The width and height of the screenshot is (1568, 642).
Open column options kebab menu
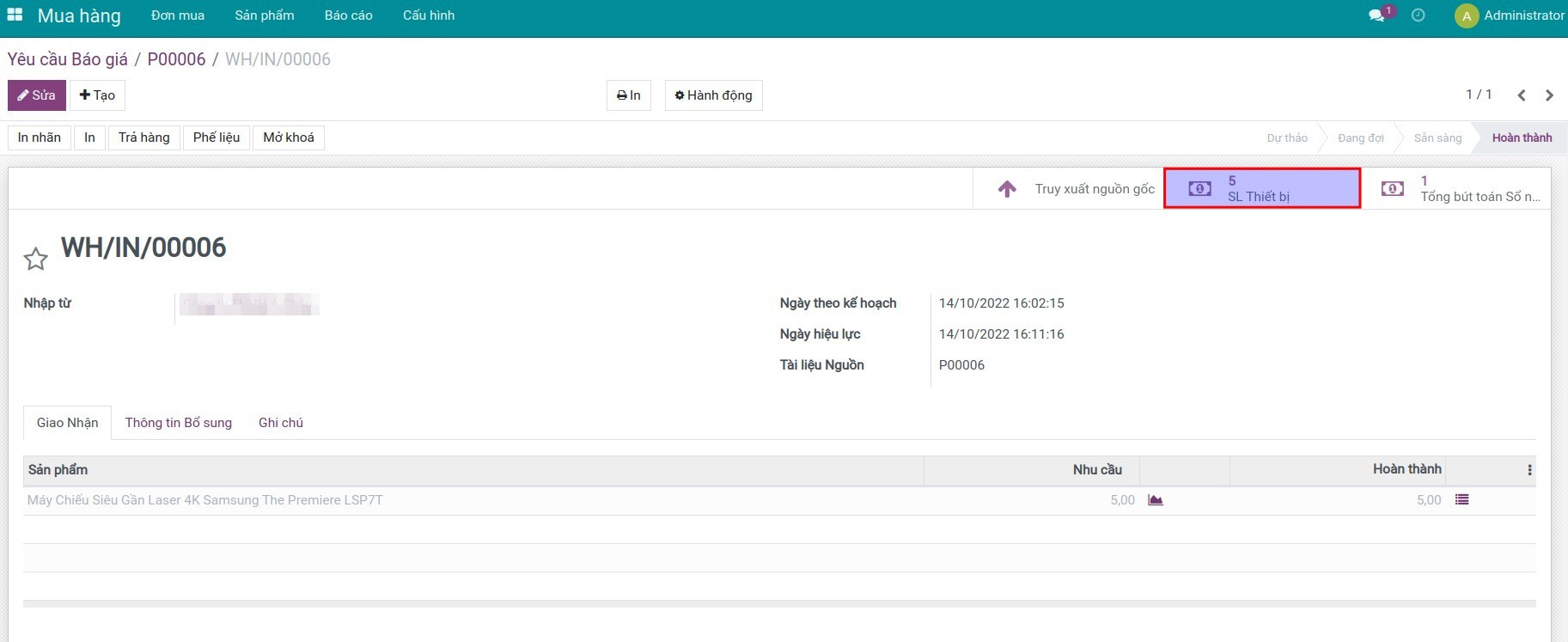[1529, 470]
